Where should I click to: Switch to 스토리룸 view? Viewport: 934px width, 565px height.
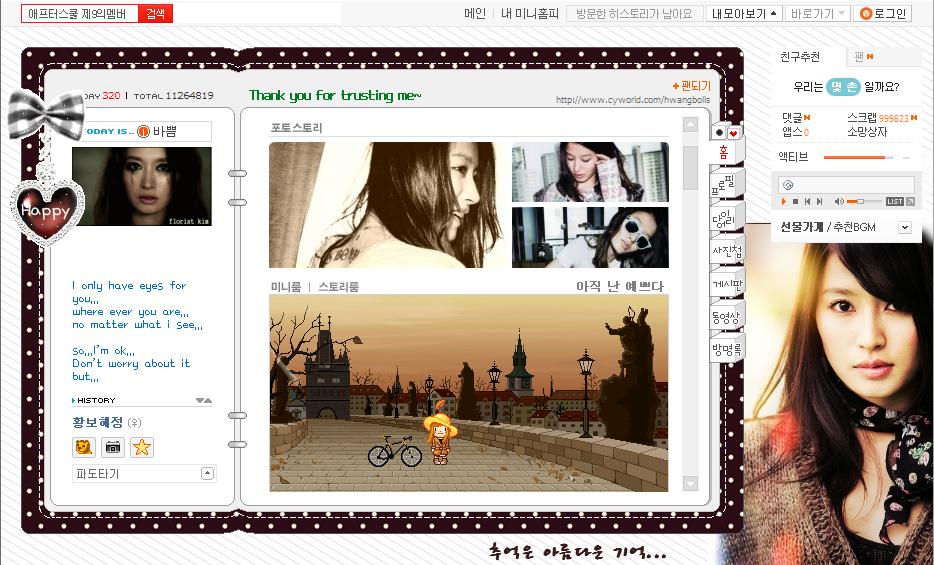point(338,287)
